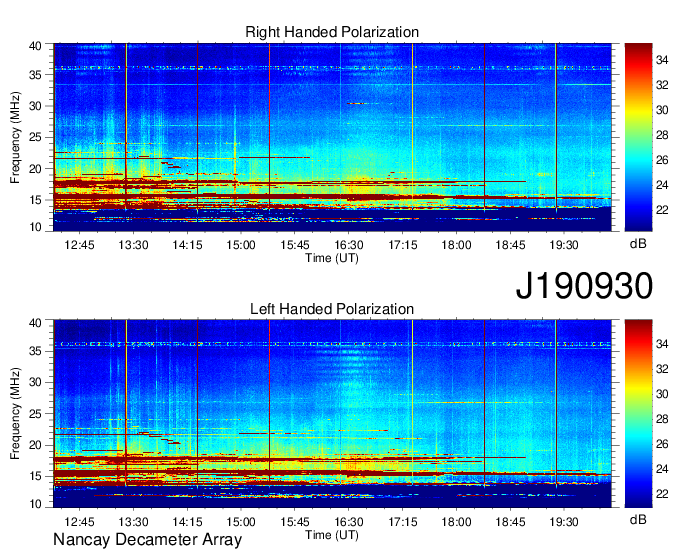Click the dB unit under Right Handed color bar
This screenshot has height=552, width=680.
tap(638, 244)
